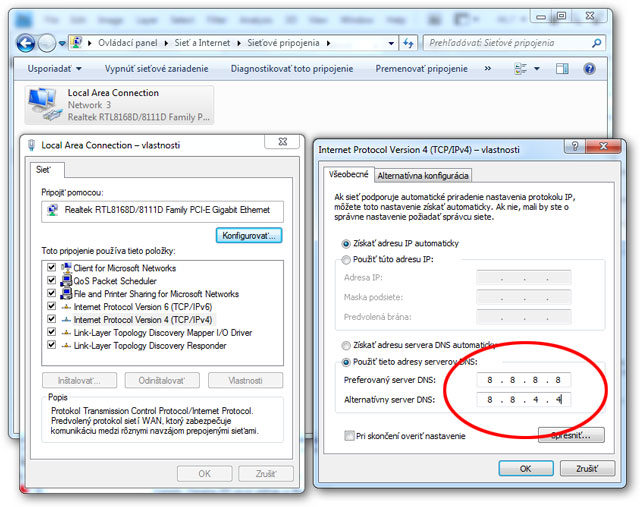Switch to Alternatívna konfigurácia tab

point(423,176)
